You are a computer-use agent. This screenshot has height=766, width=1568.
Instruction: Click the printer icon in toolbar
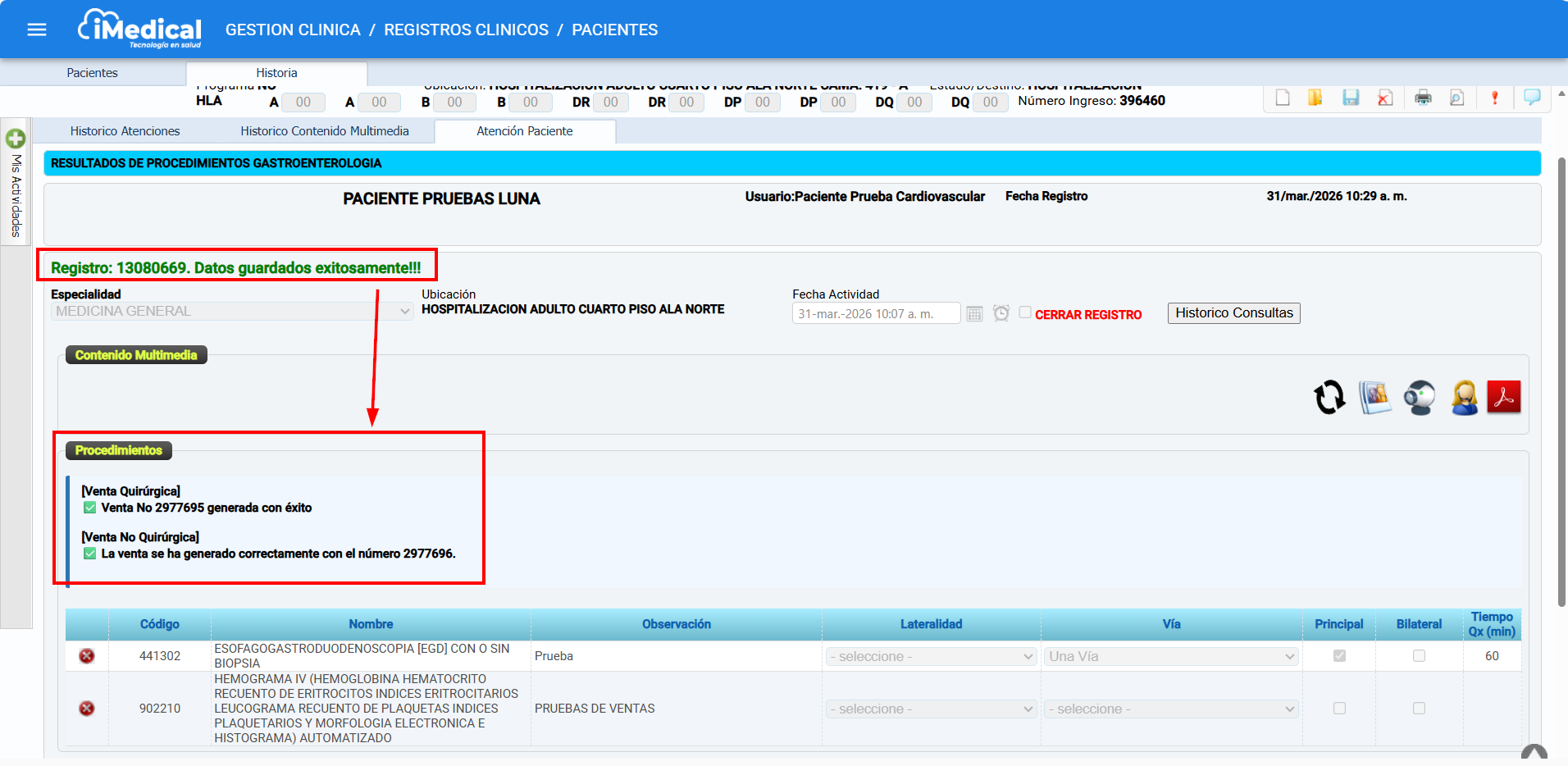click(x=1423, y=98)
